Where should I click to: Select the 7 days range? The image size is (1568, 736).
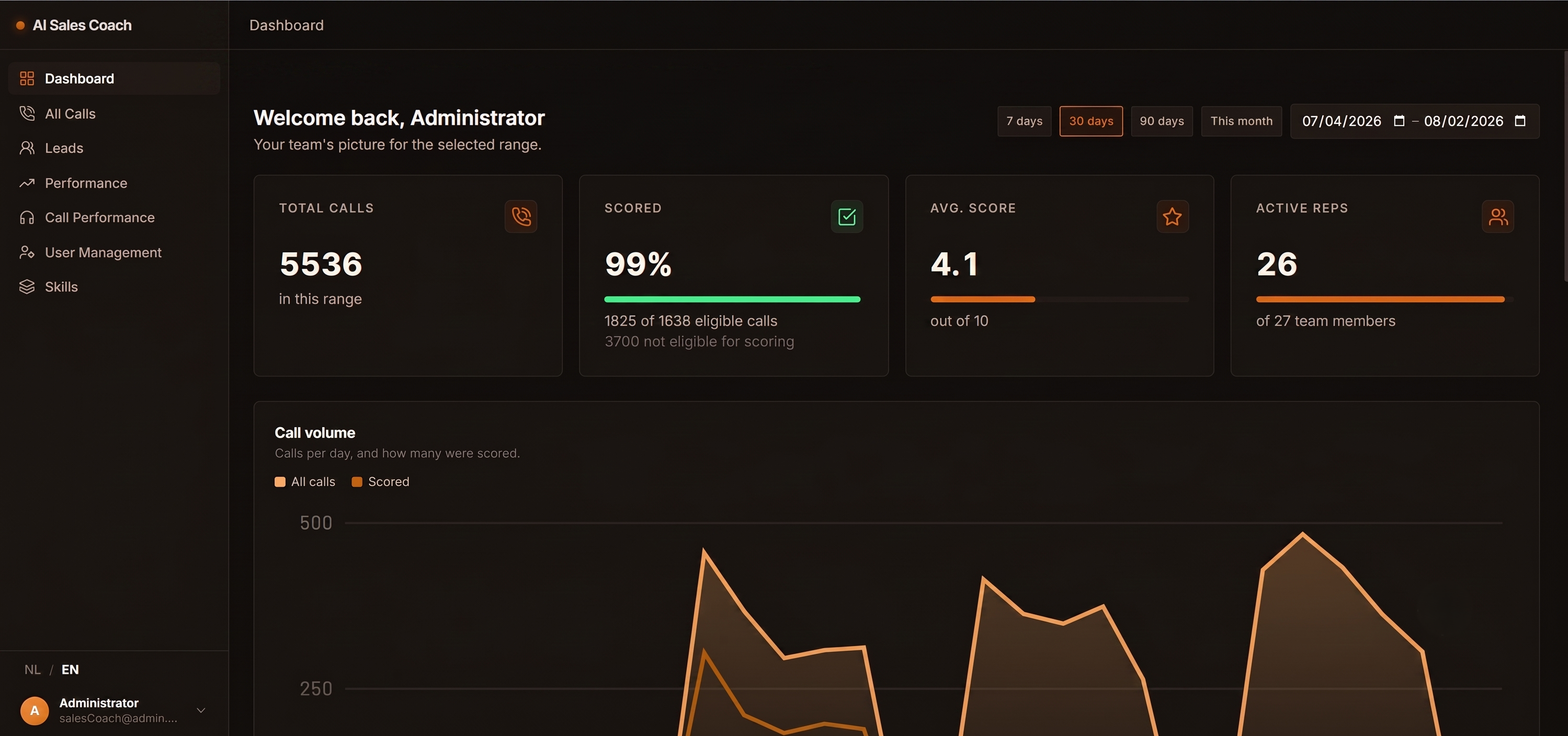click(x=1025, y=121)
